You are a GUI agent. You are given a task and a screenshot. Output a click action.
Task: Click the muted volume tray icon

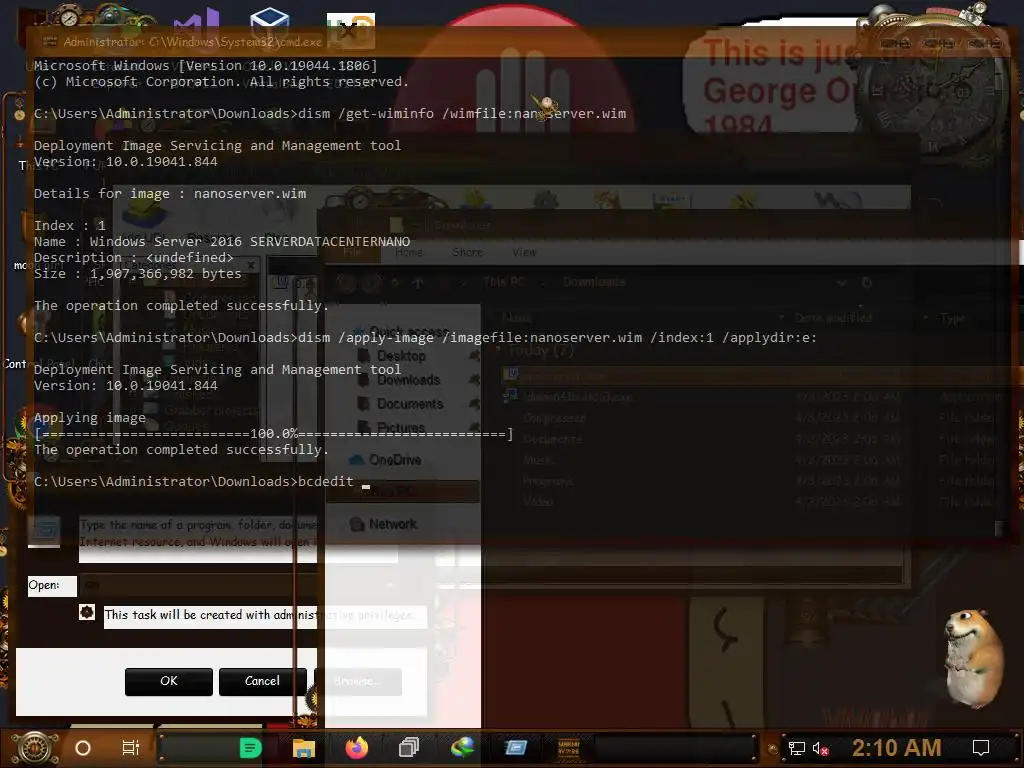pyautogui.click(x=820, y=748)
